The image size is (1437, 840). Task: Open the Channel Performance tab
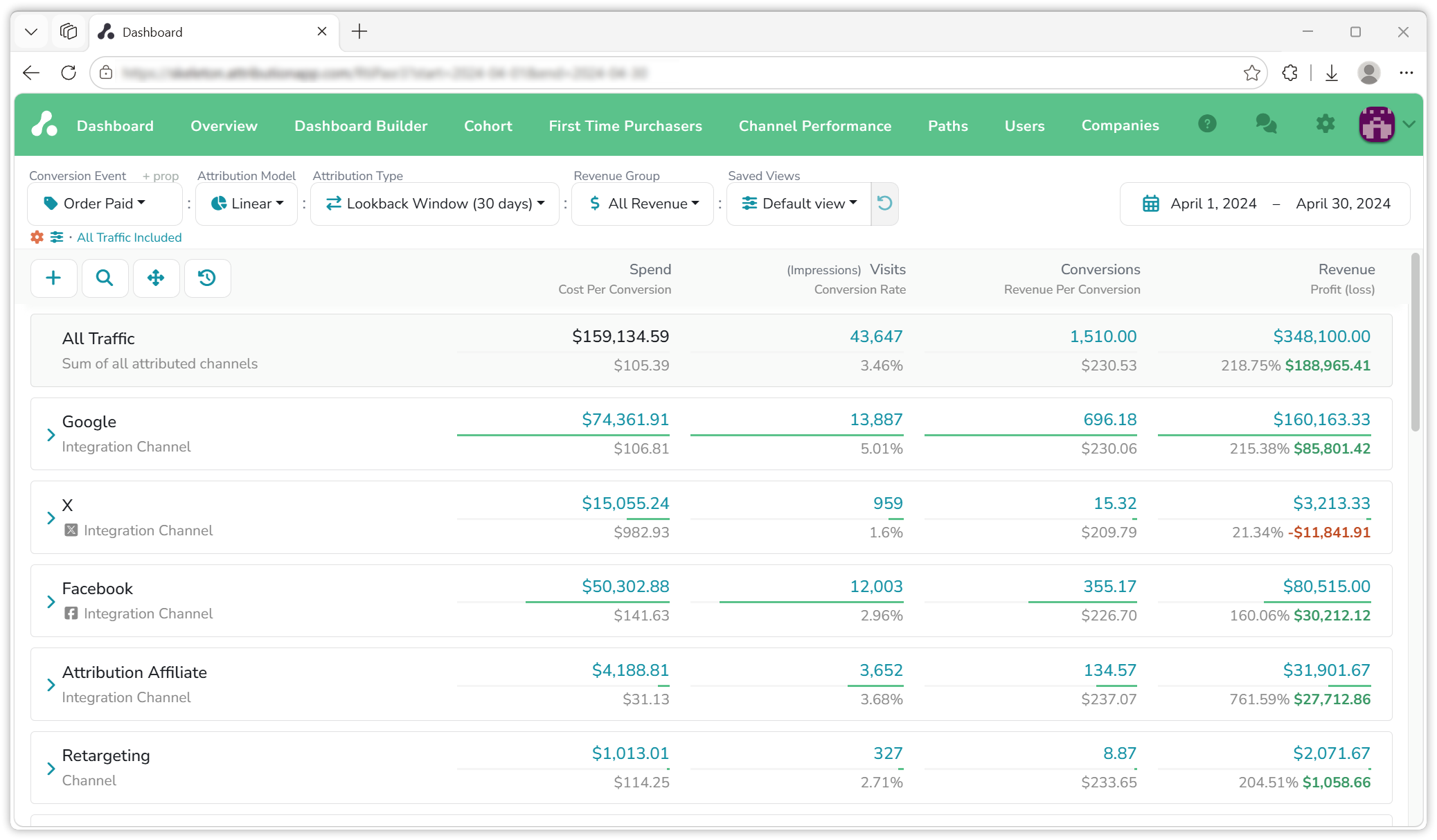(815, 125)
